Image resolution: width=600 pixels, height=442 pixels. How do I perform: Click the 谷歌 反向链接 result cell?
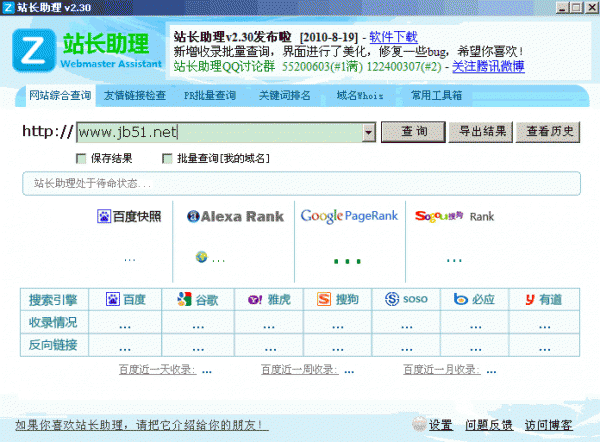click(x=198, y=345)
